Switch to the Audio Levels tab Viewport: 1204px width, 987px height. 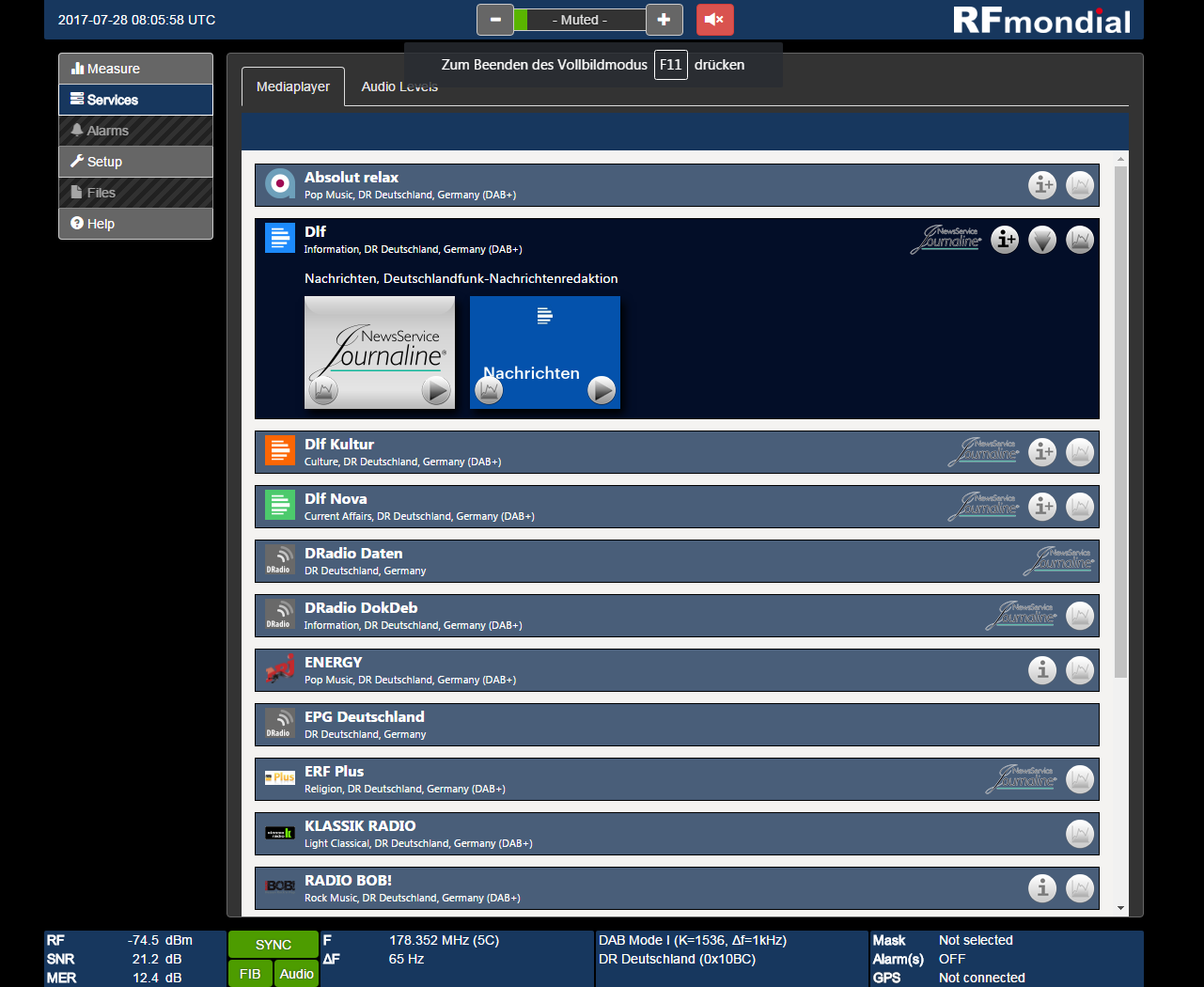[399, 86]
